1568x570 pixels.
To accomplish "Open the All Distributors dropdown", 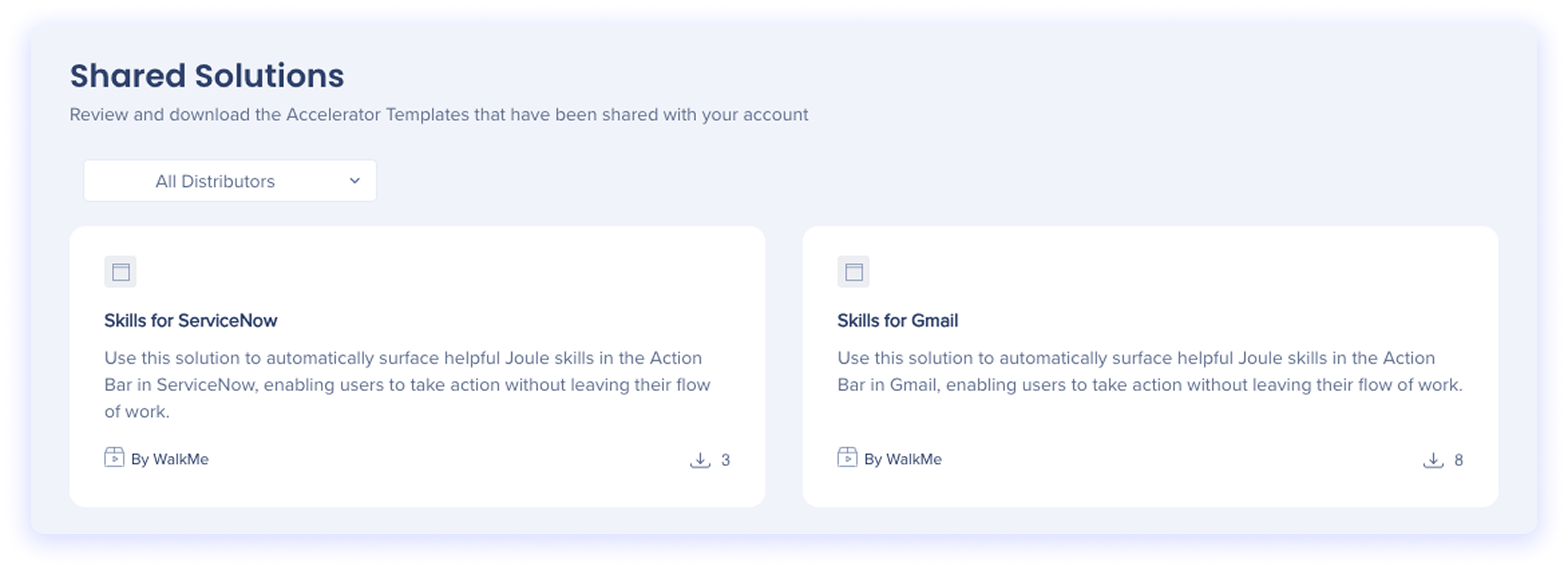I will [229, 181].
